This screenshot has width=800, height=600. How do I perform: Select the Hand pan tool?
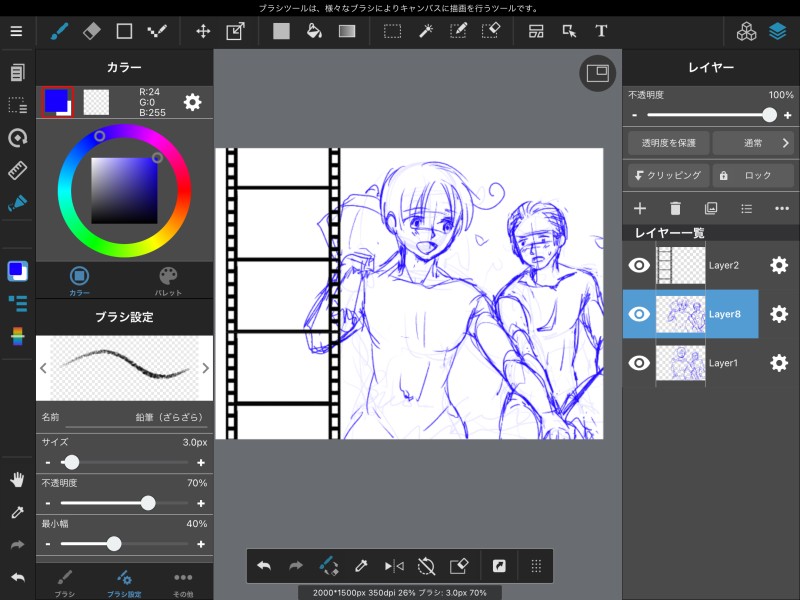[17, 480]
